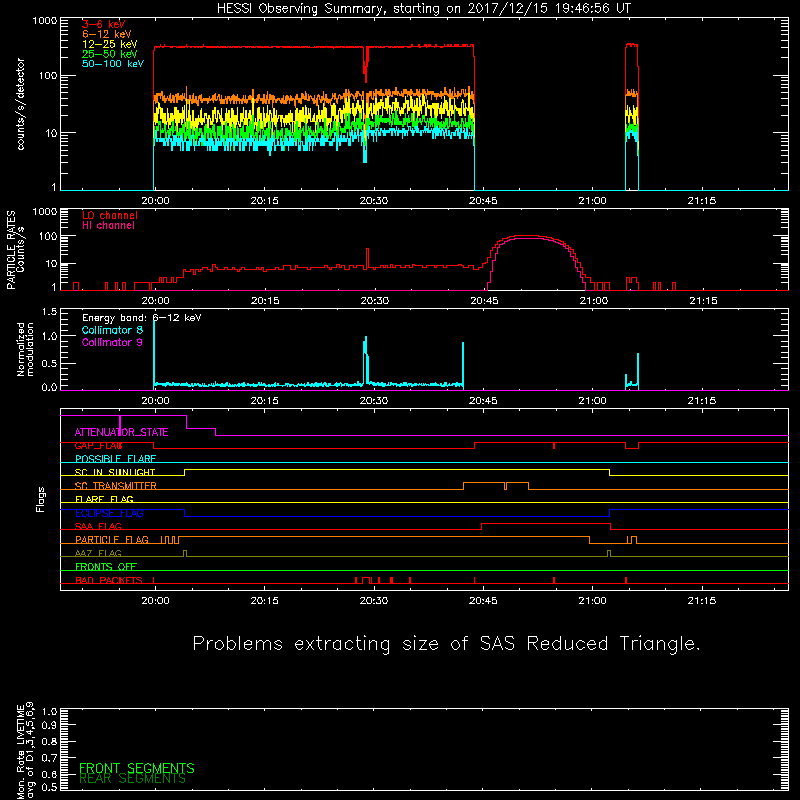This screenshot has width=800, height=800.
Task: Click the ATTENUATOR_STATE flag label
Action: point(121,433)
